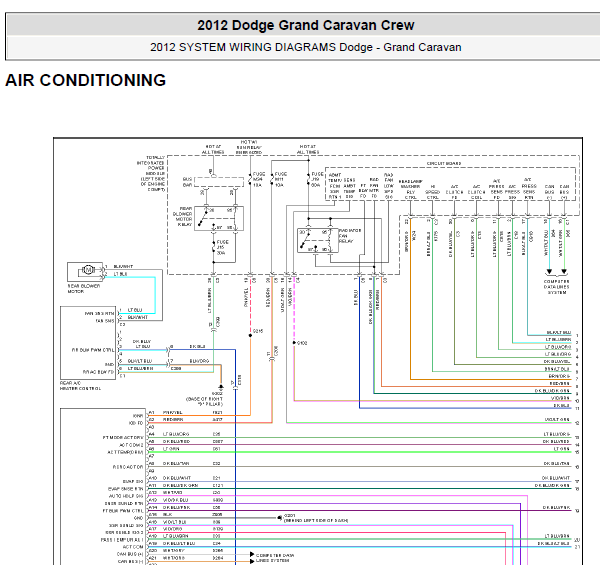This screenshot has height=565, width=600.
Task: Click the '2012 Dodge Grand Caravan Crew' title
Action: (x=305, y=25)
